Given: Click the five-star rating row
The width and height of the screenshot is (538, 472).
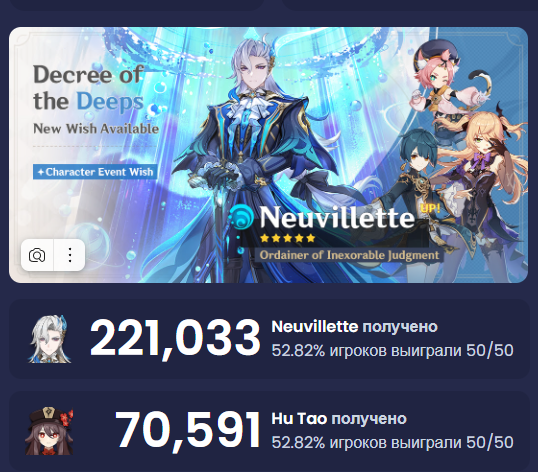Looking at the screenshot, I should (288, 238).
